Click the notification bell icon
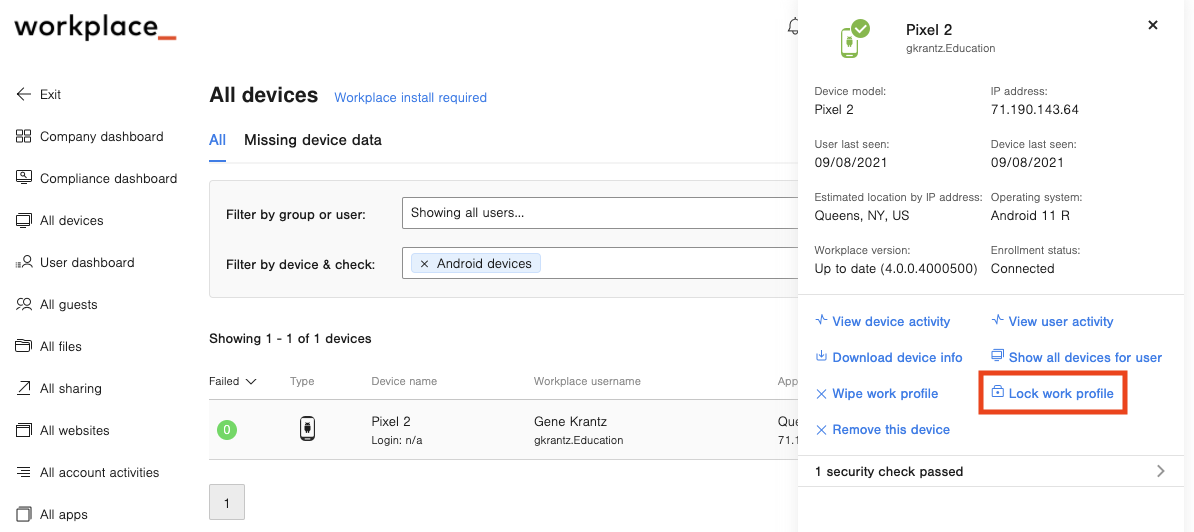The width and height of the screenshot is (1194, 532). coord(793,26)
